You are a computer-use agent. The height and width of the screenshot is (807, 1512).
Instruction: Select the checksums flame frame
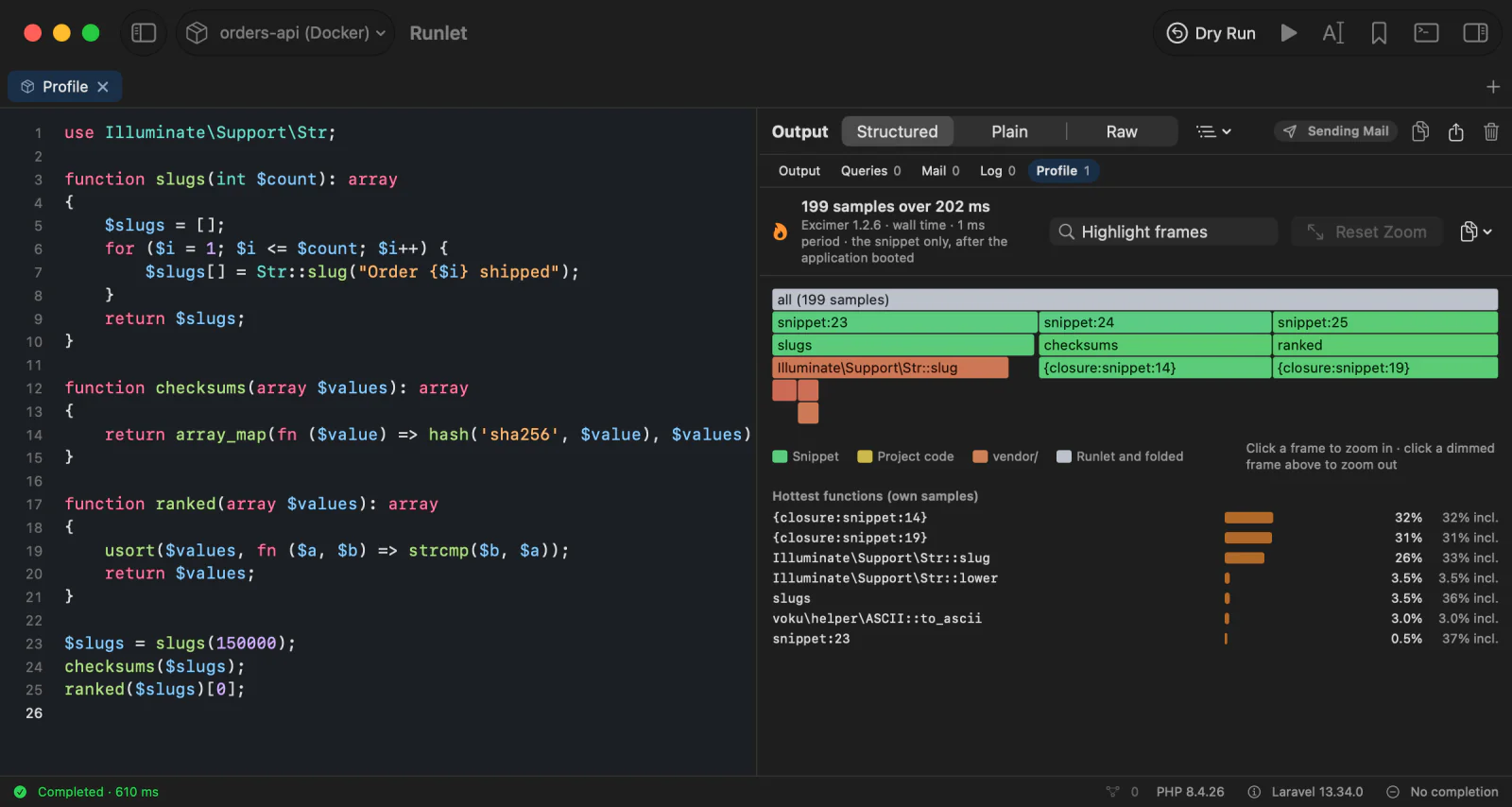tap(1155, 345)
